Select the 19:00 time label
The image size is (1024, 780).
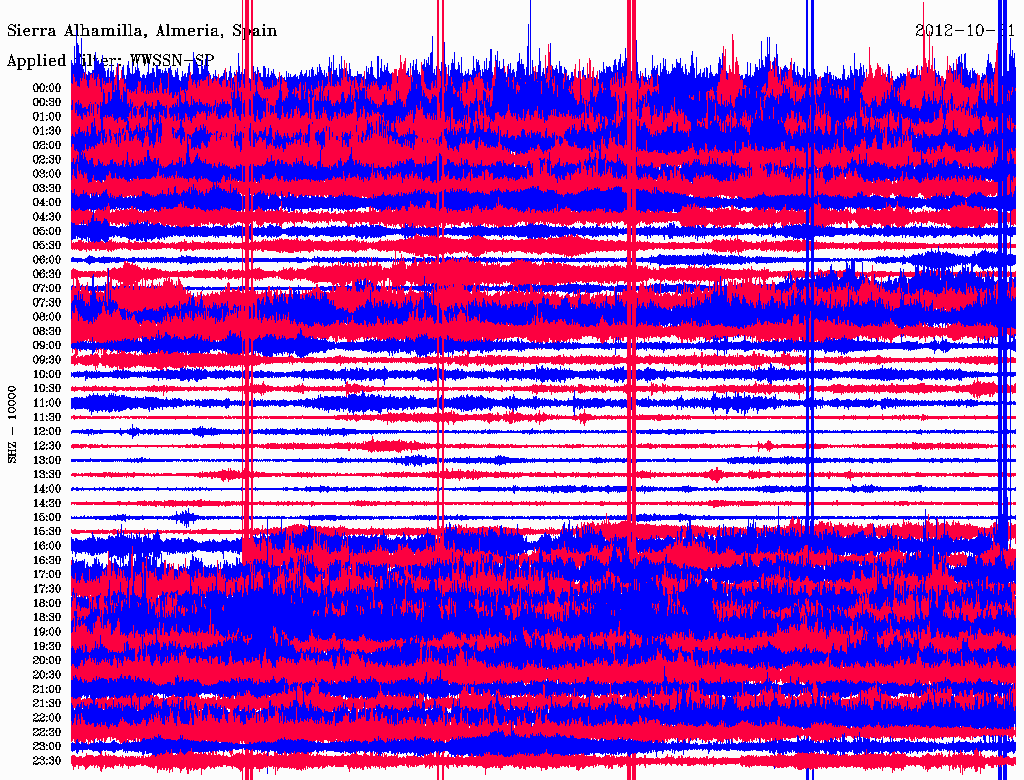(x=46, y=632)
